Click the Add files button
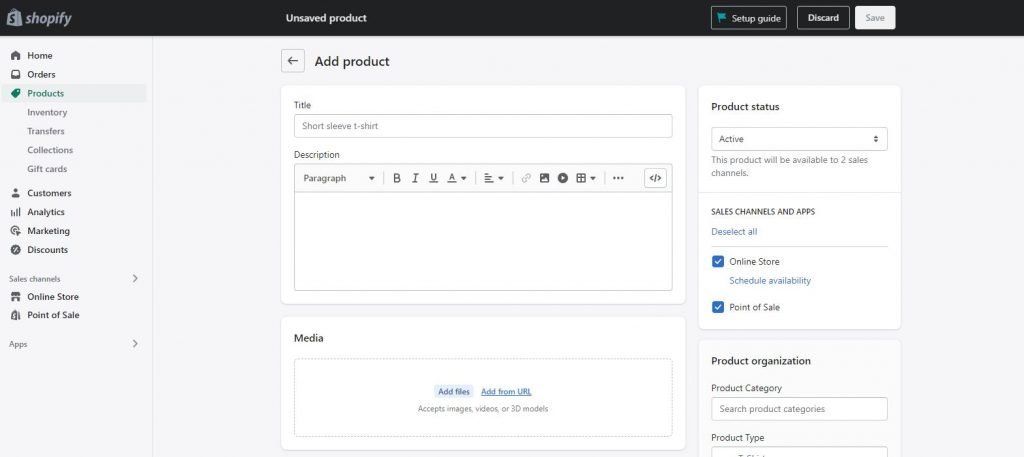The height and width of the screenshot is (457, 1024). coord(454,392)
